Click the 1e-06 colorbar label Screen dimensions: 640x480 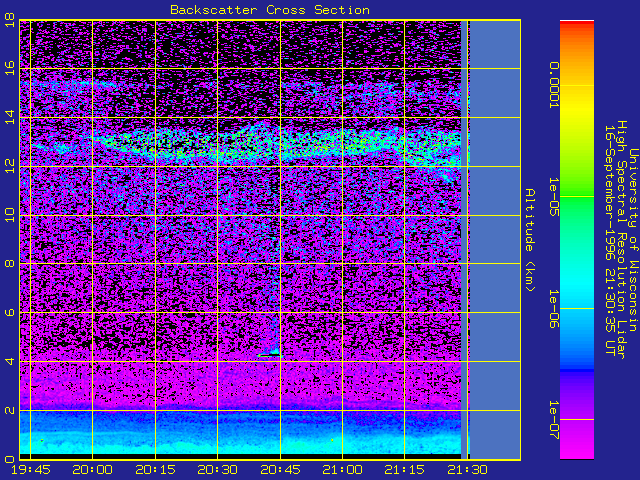[x=554, y=309]
